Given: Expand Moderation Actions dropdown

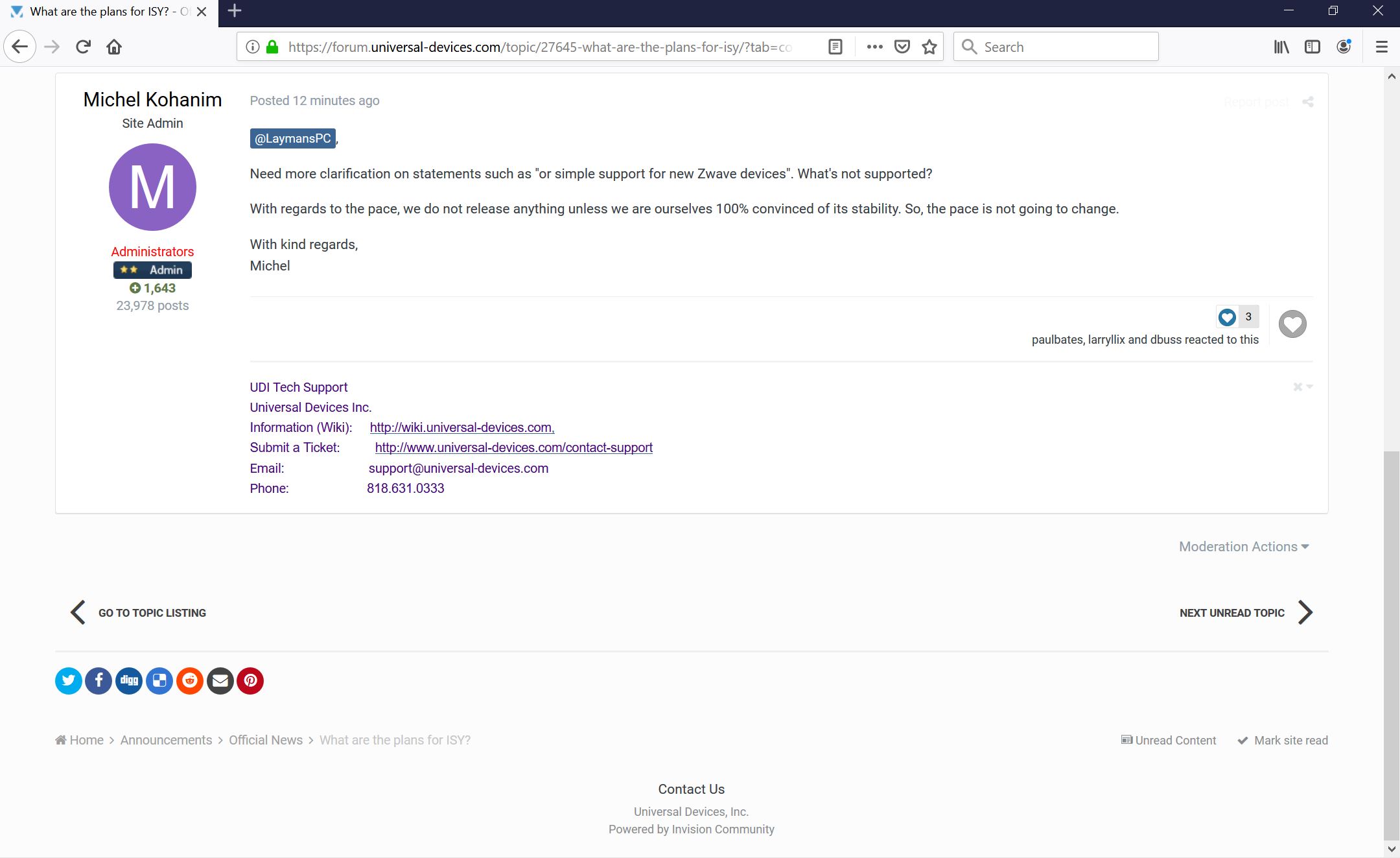Looking at the screenshot, I should (x=1244, y=547).
